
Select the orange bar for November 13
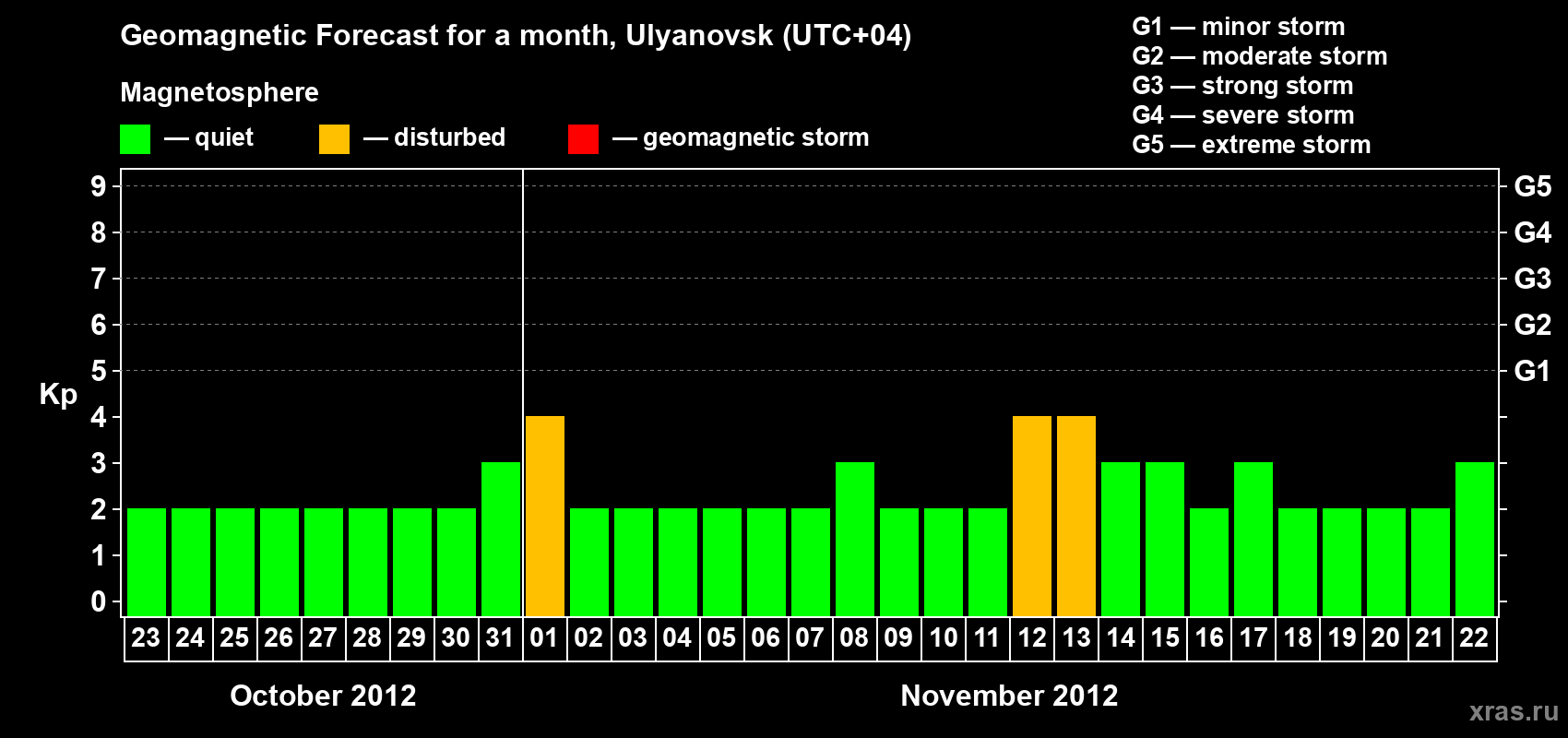tap(1076, 516)
